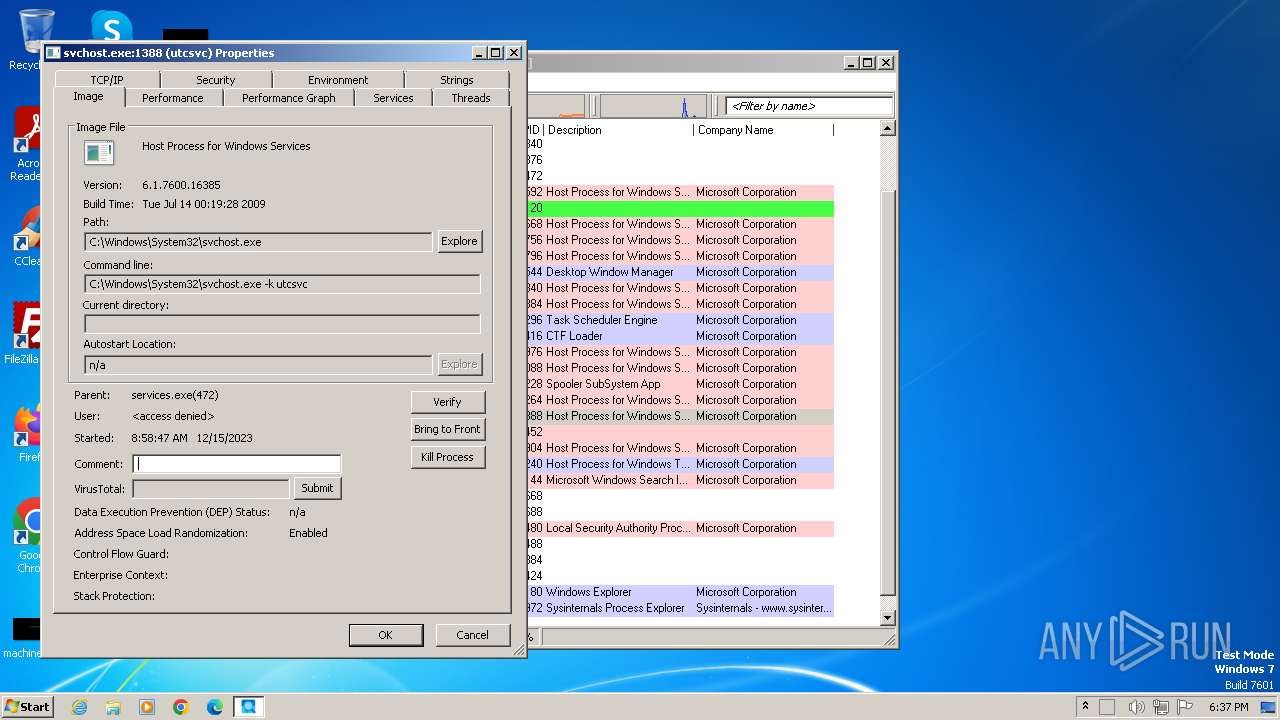Click the CPU history graph in toolbar
The image size is (1280, 720).
pyautogui.click(x=652, y=106)
